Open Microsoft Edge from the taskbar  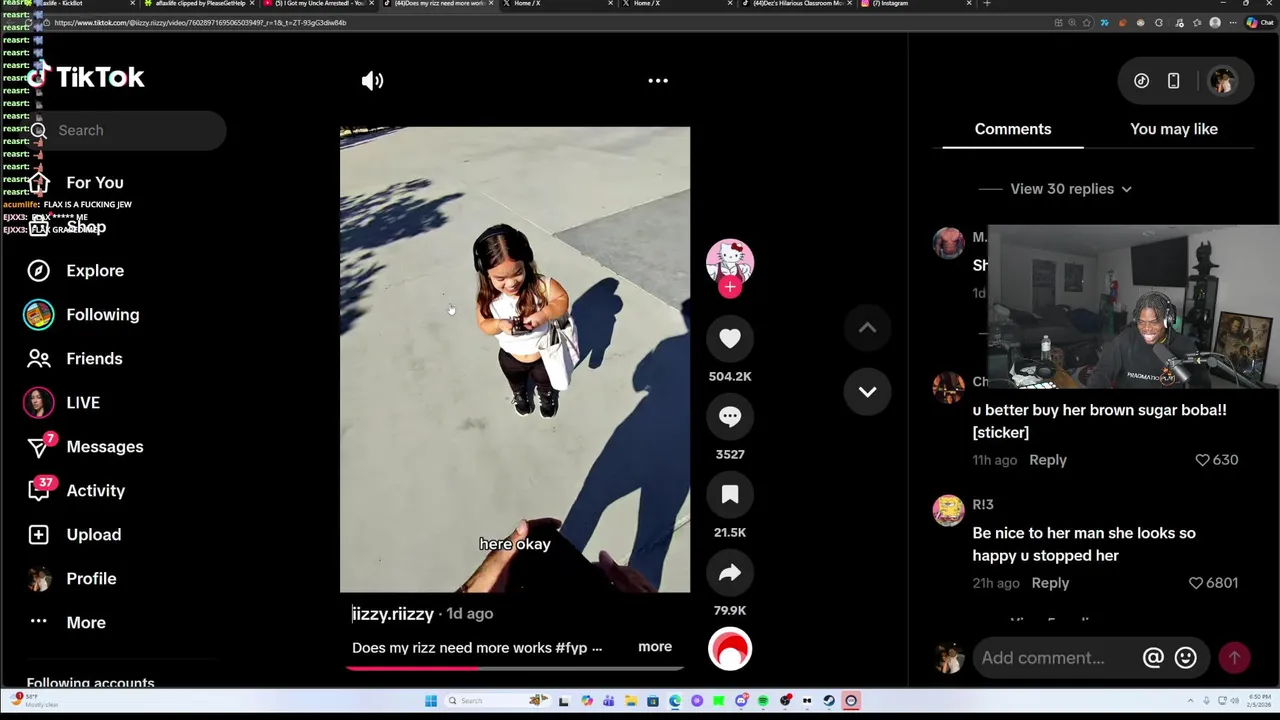pos(675,701)
